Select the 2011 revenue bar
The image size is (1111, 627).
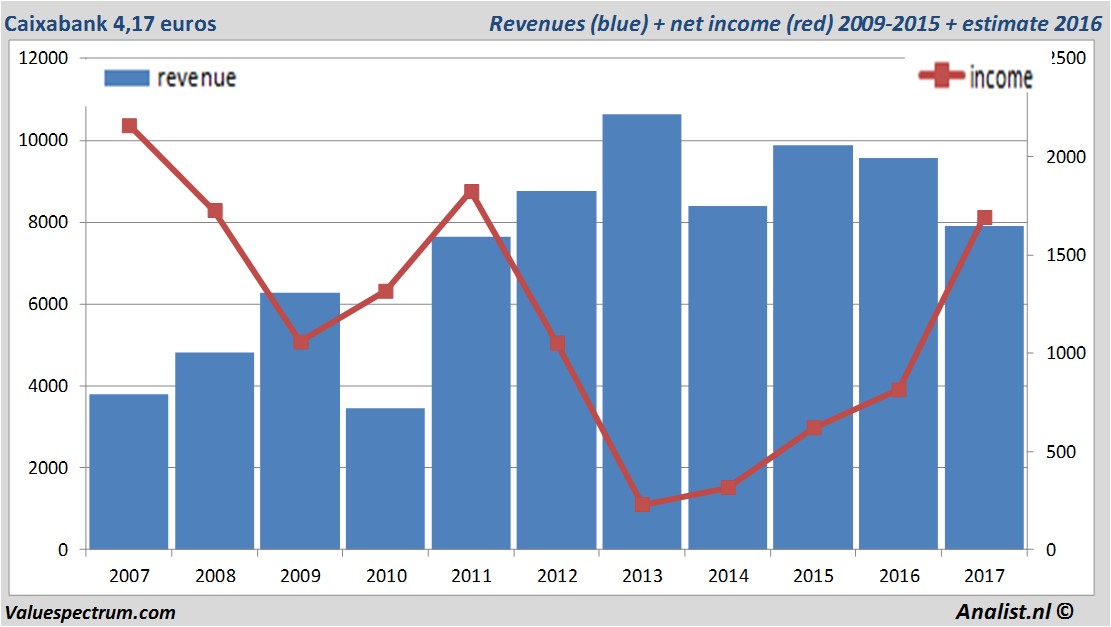click(471, 393)
